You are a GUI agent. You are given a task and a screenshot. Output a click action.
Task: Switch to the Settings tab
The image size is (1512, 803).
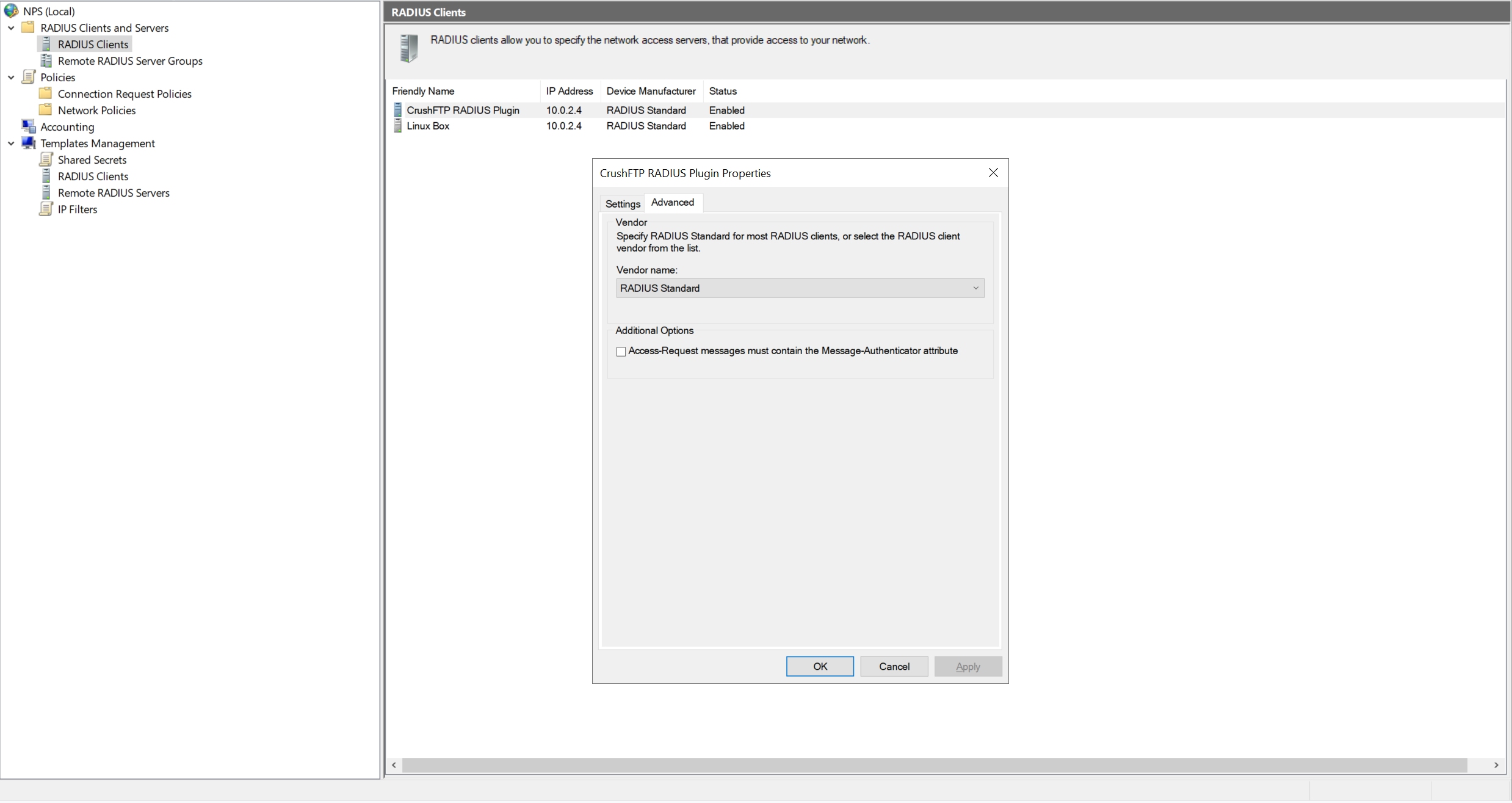pyautogui.click(x=623, y=204)
